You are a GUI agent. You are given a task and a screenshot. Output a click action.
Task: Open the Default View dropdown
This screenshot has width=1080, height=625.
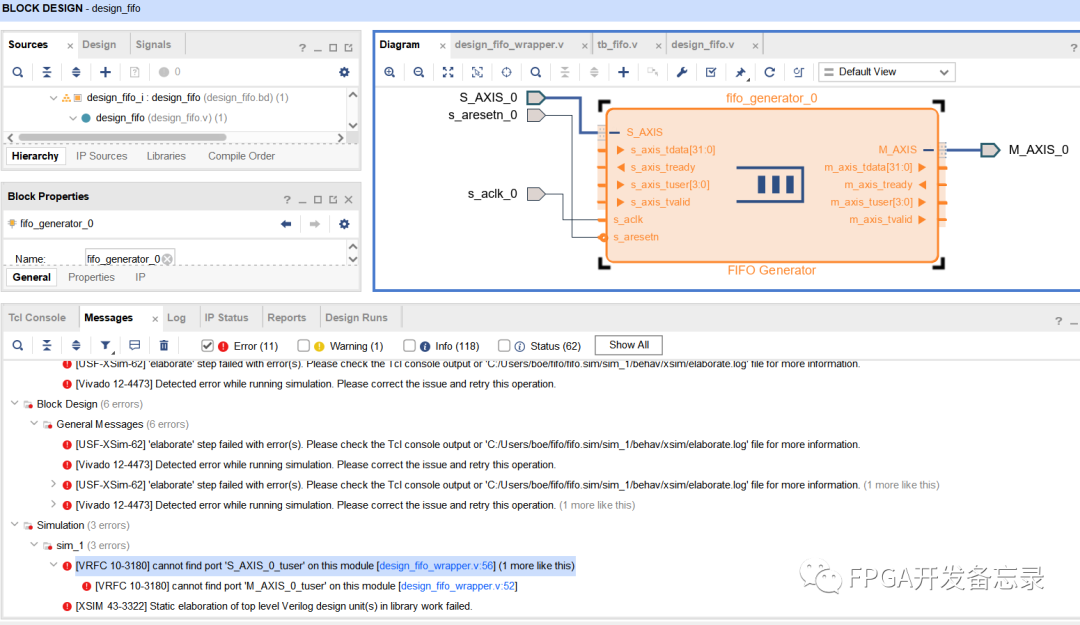pos(886,72)
